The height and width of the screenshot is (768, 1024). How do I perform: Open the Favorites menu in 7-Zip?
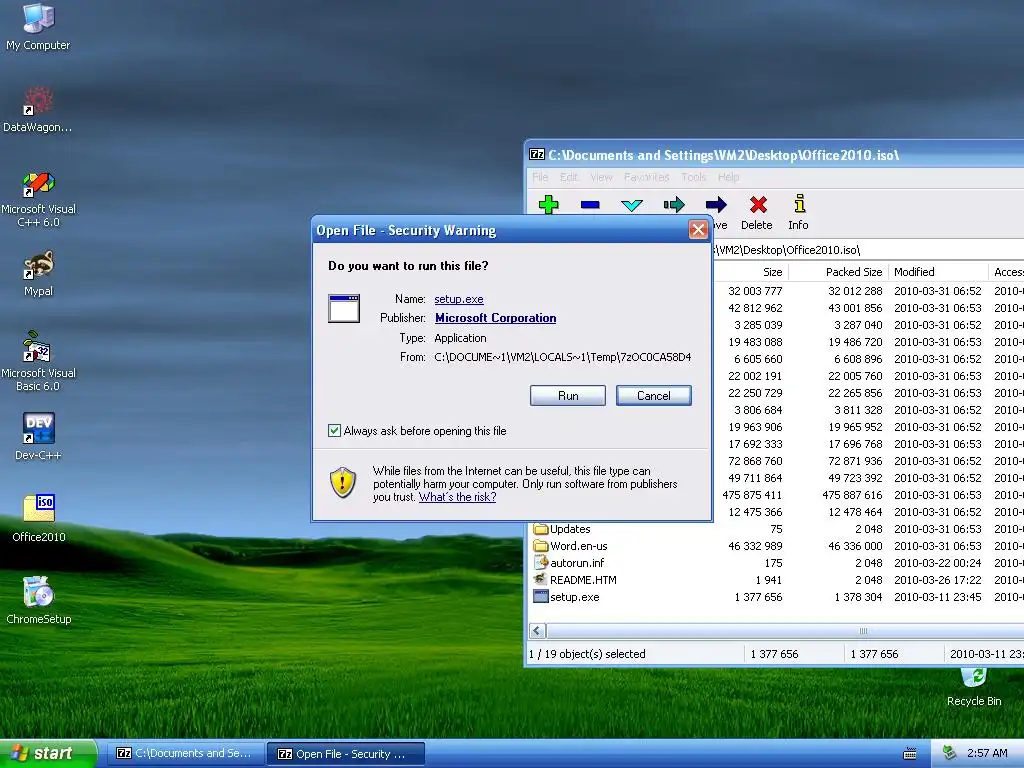point(647,177)
